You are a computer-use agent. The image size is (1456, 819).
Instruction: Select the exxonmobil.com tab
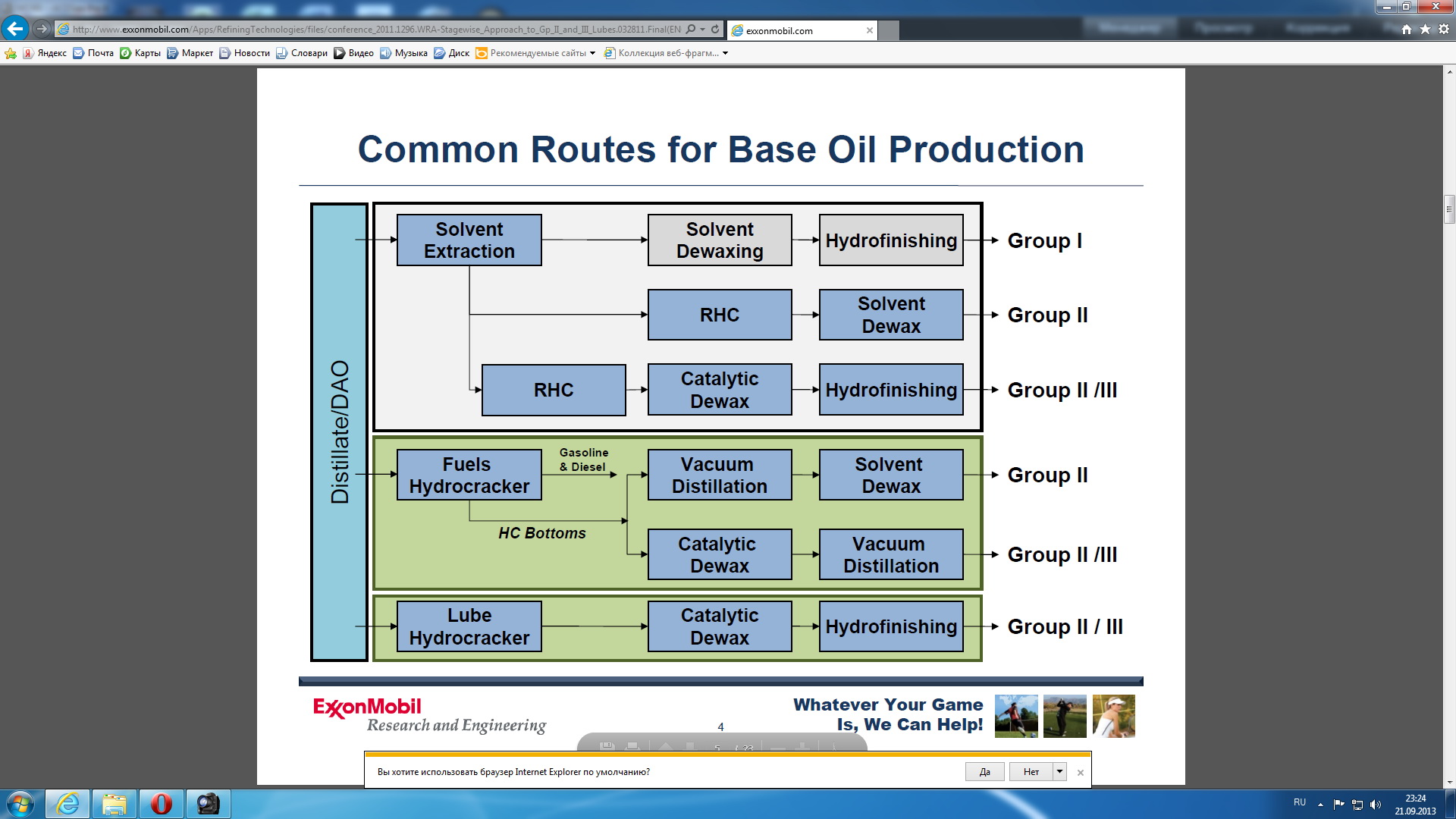click(802, 30)
